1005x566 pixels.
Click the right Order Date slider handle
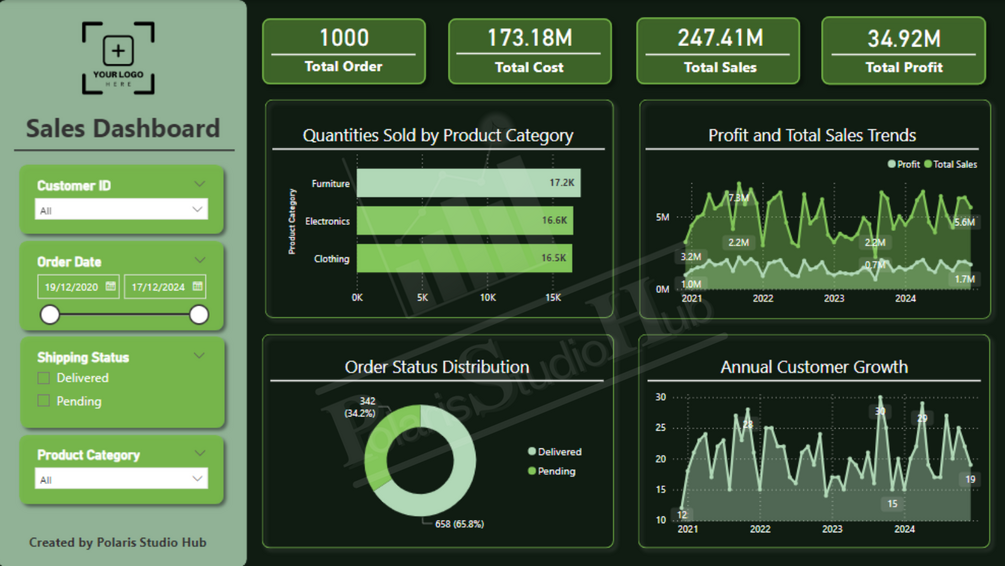[x=199, y=315]
